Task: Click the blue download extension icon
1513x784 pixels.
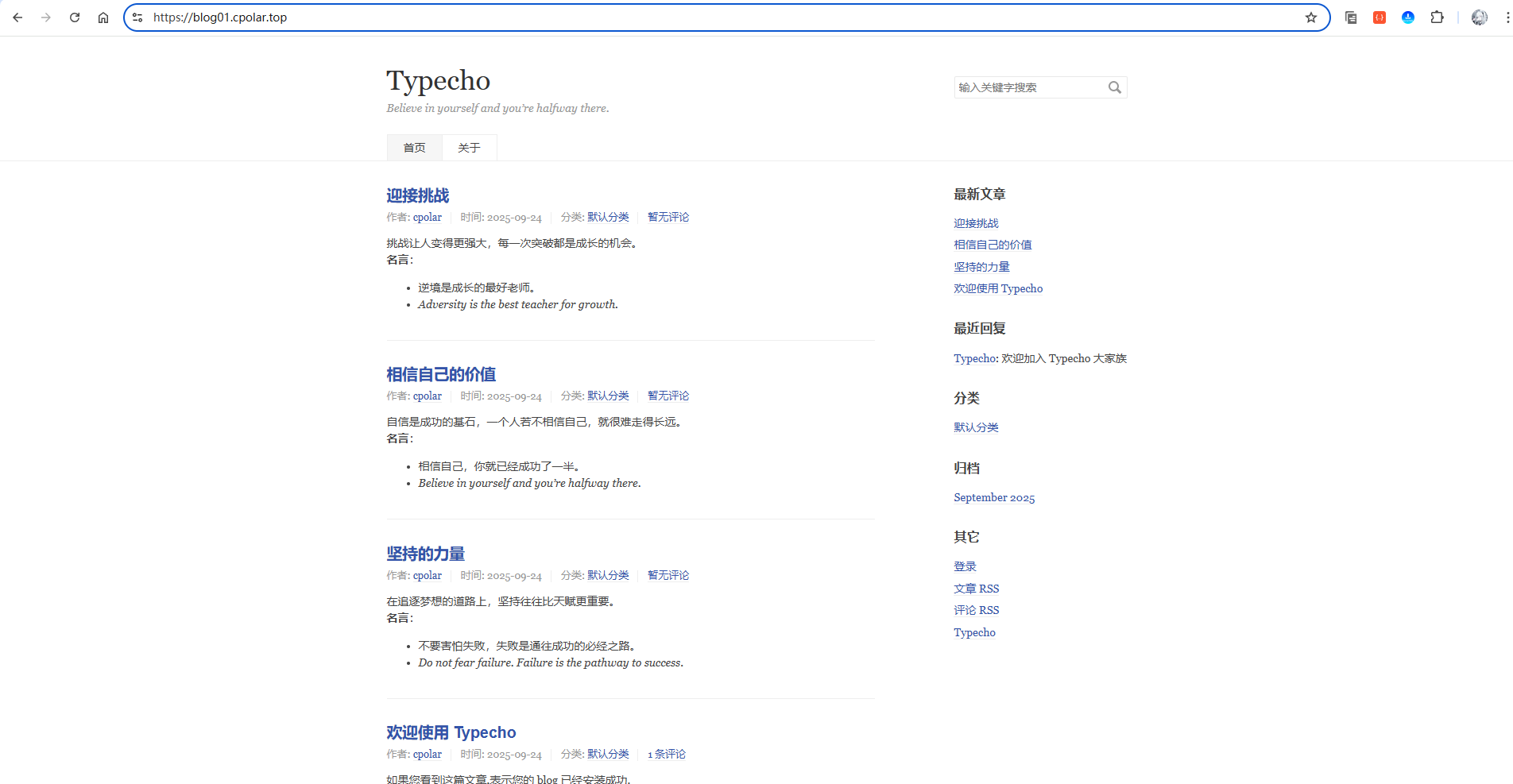Action: click(x=1407, y=17)
